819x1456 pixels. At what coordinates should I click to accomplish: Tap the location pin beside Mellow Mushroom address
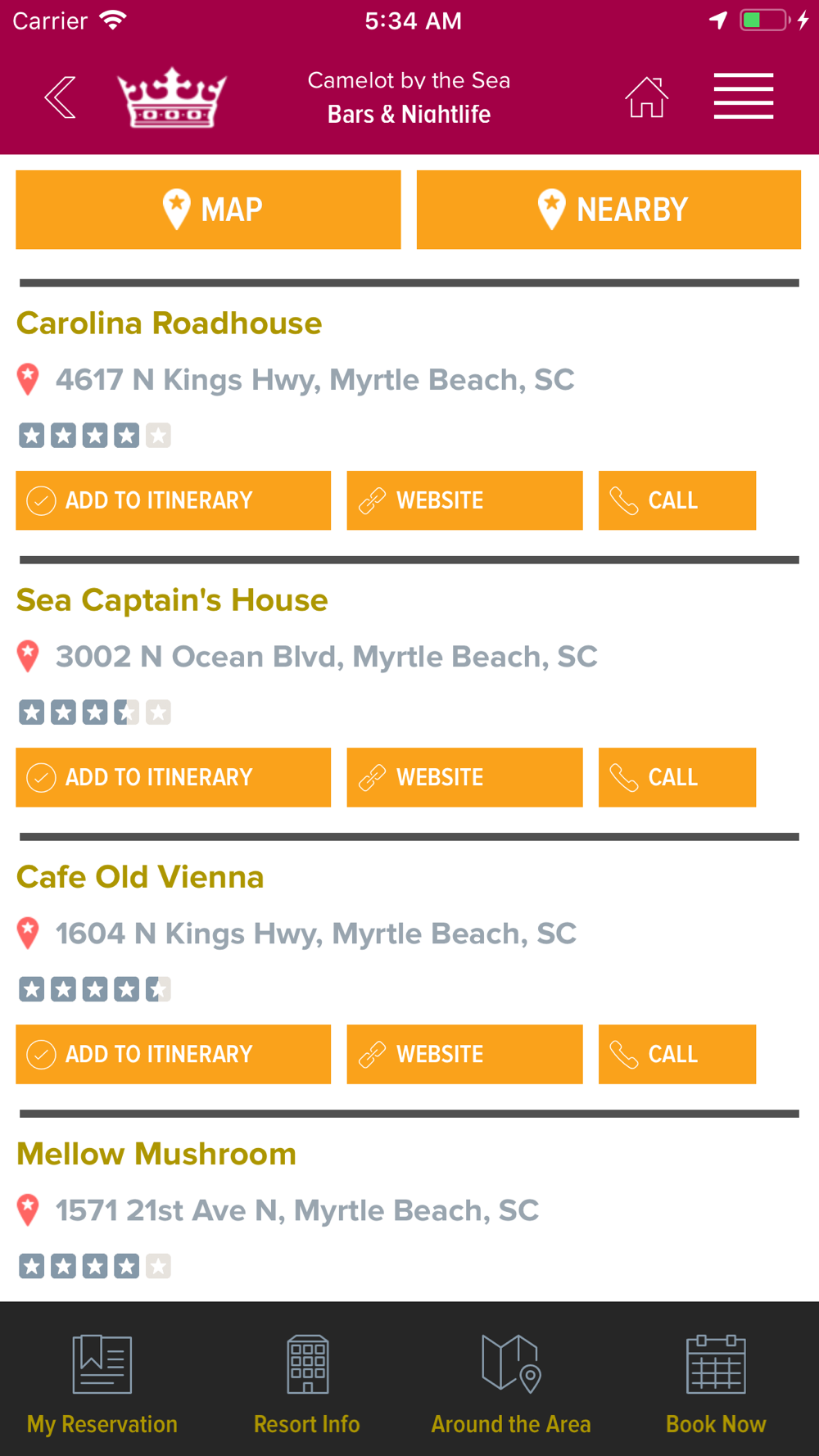28,1210
